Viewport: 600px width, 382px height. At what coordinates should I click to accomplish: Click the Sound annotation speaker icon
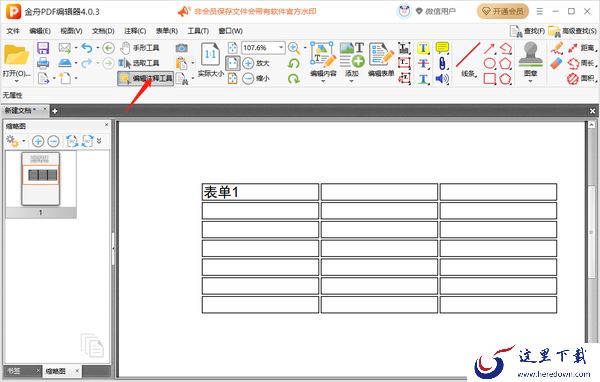[442, 79]
